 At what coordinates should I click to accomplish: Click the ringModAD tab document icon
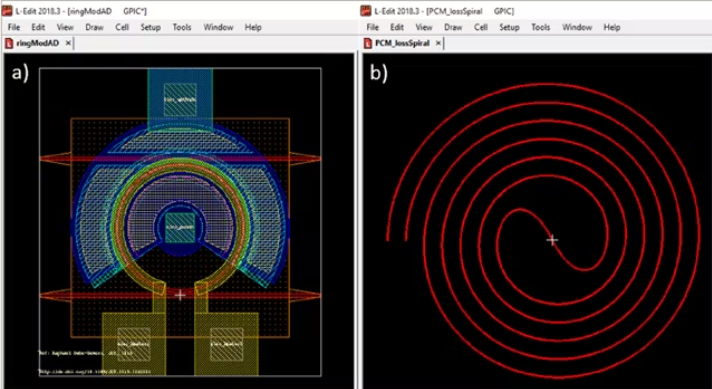click(9, 44)
